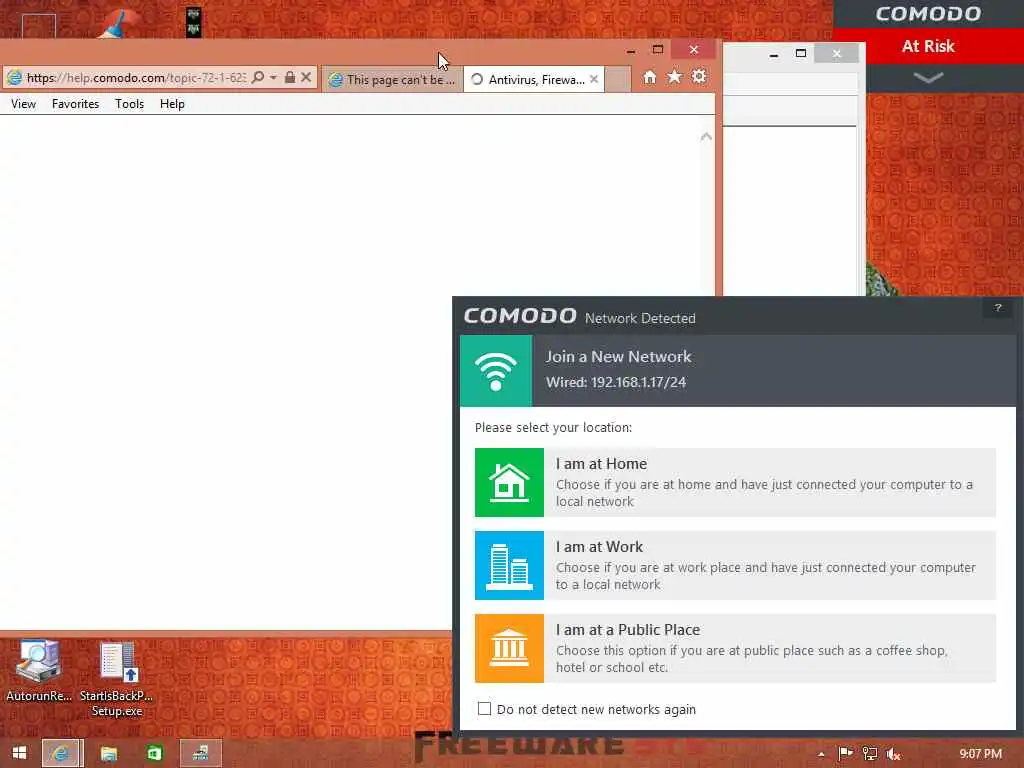
Task: Open the address bar dropdown arrow
Action: [x=273, y=78]
